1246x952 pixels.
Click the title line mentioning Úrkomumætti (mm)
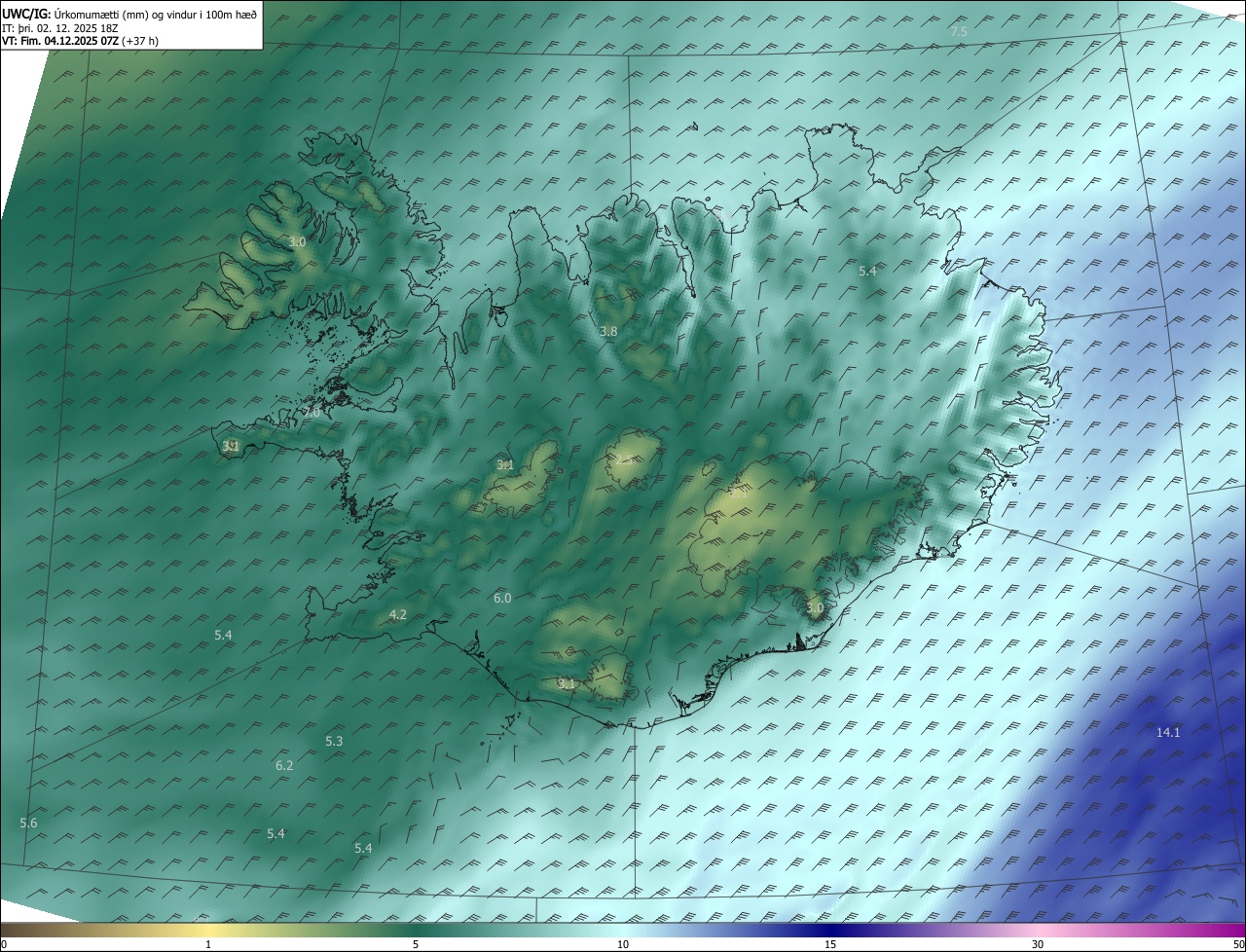coord(129,14)
